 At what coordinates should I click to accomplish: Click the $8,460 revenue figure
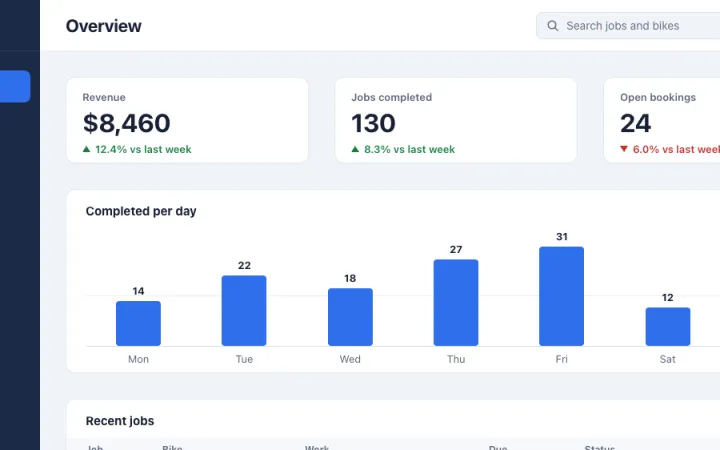point(126,123)
